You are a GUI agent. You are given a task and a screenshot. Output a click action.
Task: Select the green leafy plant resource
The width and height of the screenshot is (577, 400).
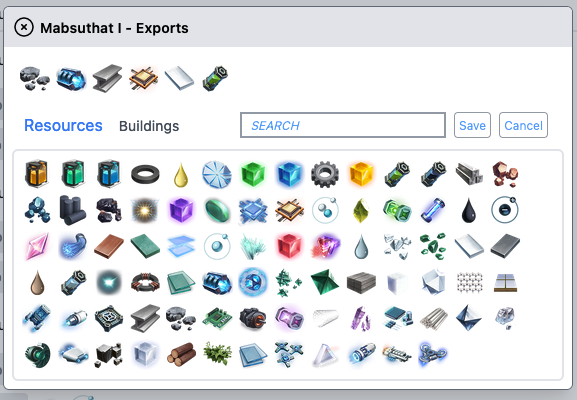217,354
